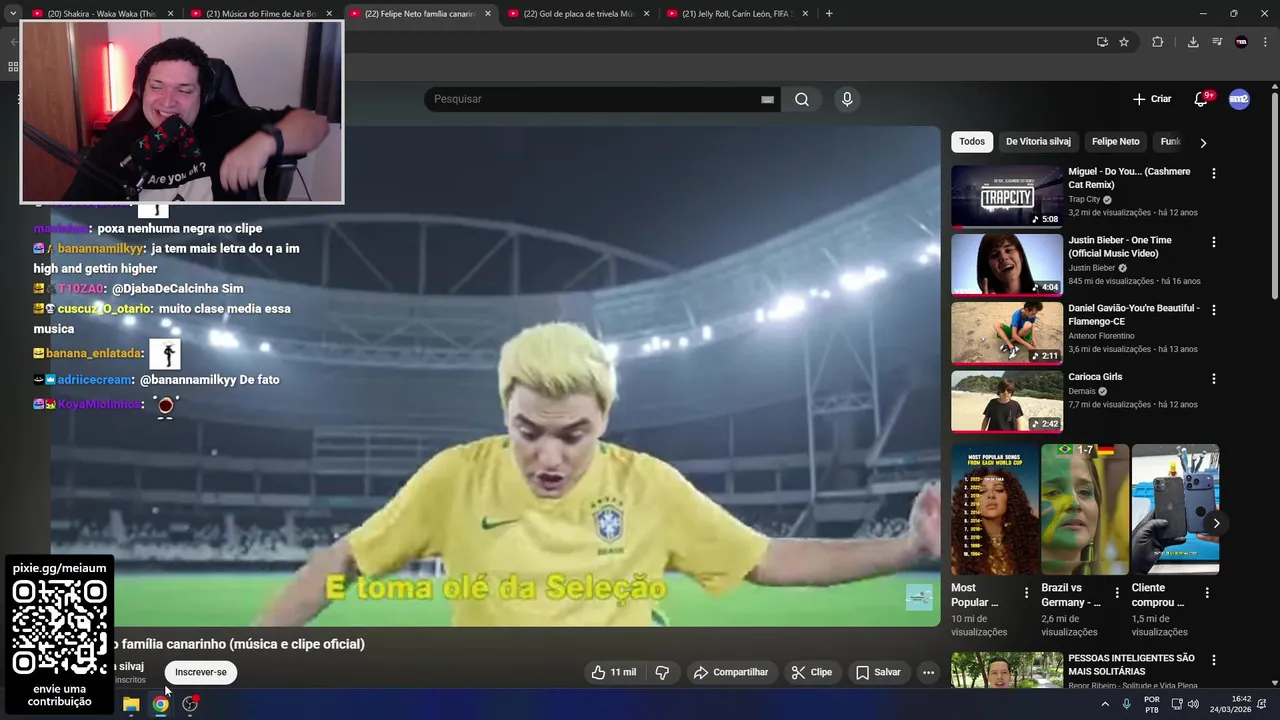1280x720 pixels.
Task: Open options for Brazil vs Germany short
Action: (x=1117, y=593)
